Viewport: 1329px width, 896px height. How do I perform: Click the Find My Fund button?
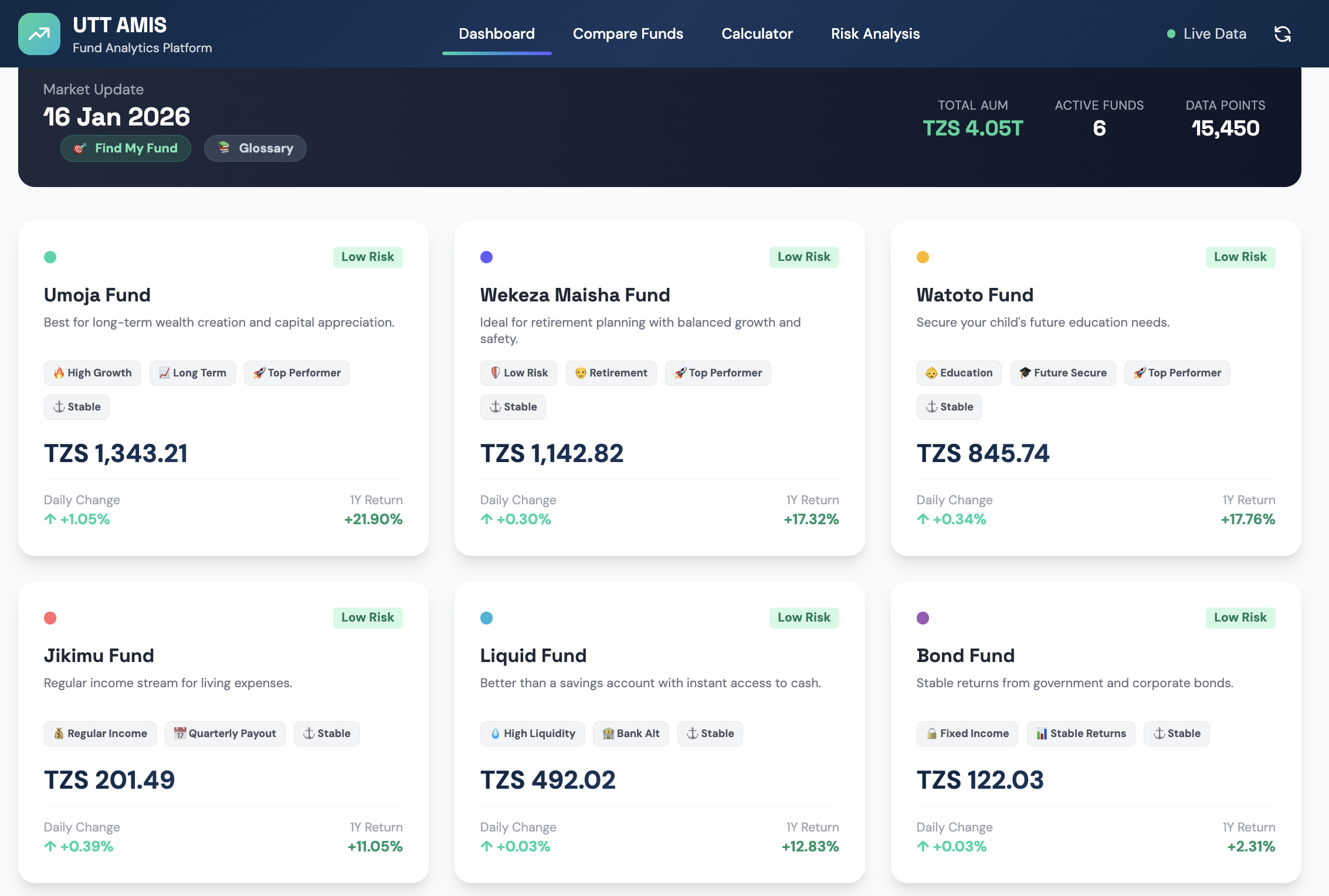pyautogui.click(x=126, y=148)
